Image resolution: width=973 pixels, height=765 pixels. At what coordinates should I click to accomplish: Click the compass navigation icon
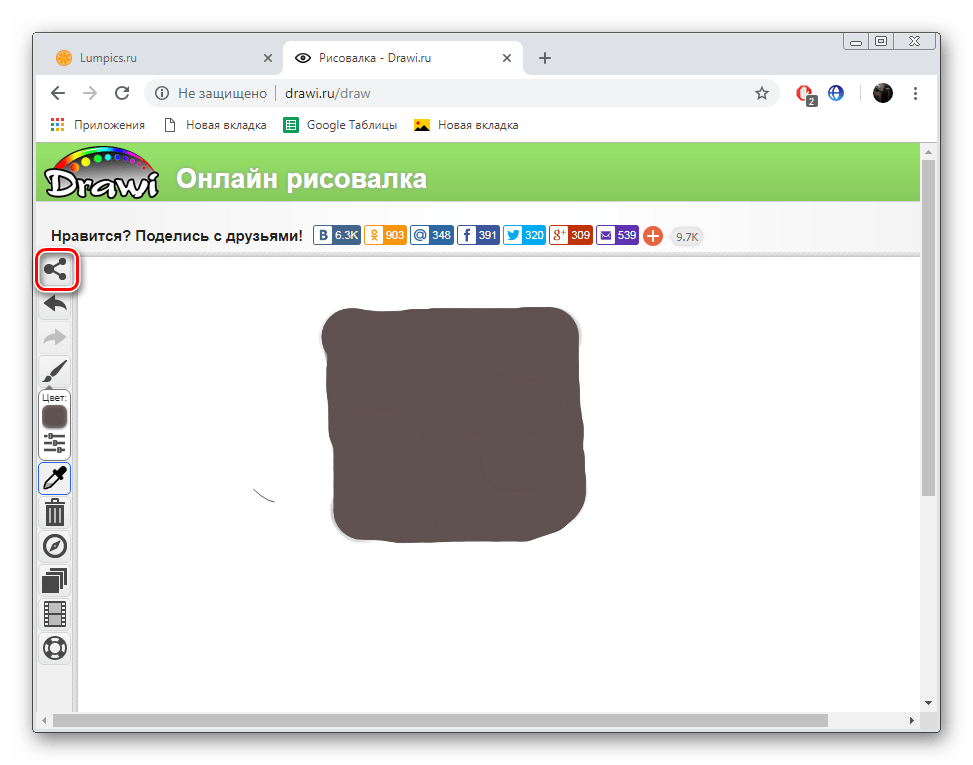55,546
